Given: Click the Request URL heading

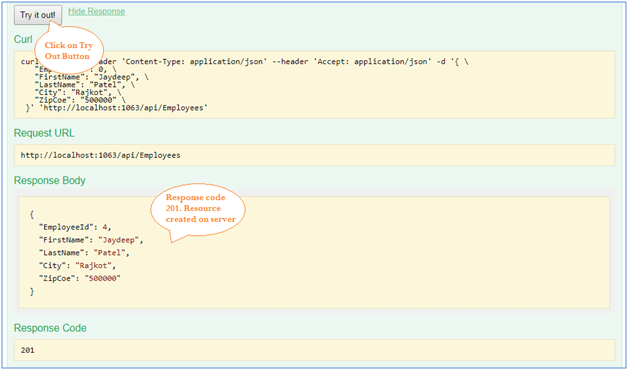Looking at the screenshot, I should (44, 133).
